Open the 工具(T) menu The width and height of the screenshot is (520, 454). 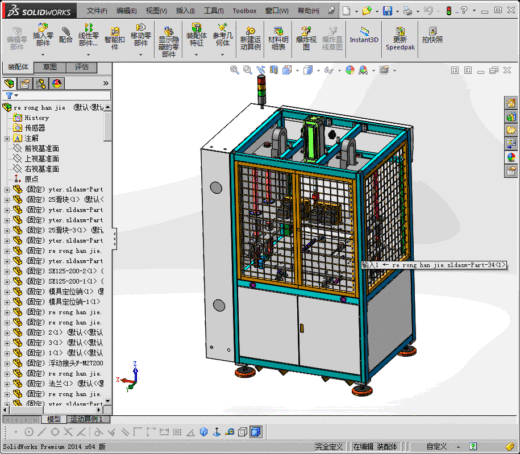point(214,11)
